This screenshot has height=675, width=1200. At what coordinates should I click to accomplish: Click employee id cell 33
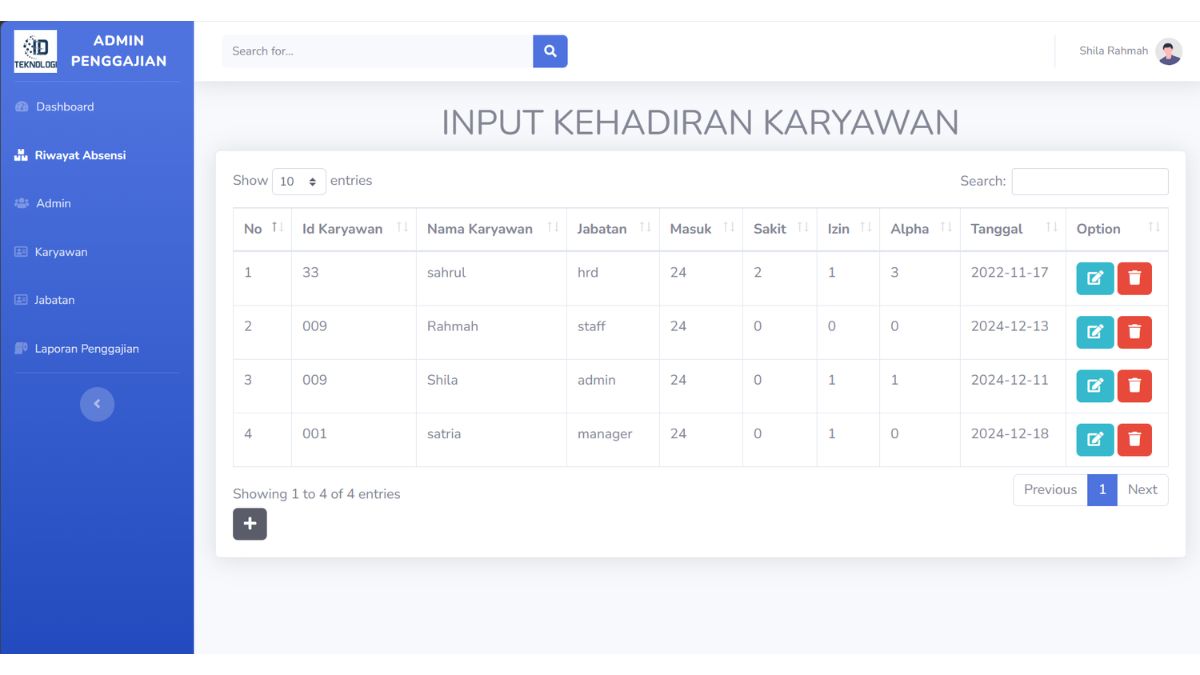[x=310, y=272]
